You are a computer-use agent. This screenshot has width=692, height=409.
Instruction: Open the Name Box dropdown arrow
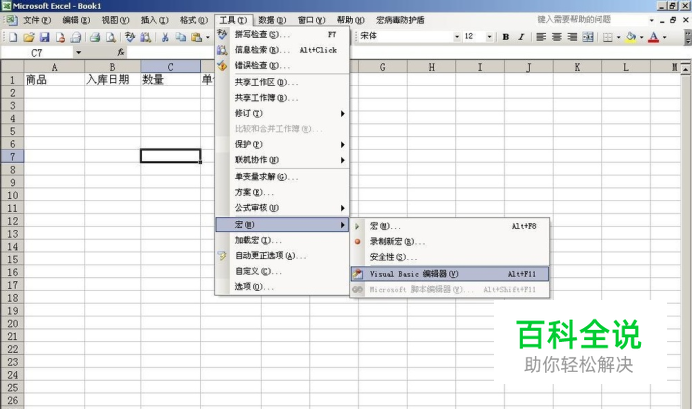pyautogui.click(x=78, y=53)
